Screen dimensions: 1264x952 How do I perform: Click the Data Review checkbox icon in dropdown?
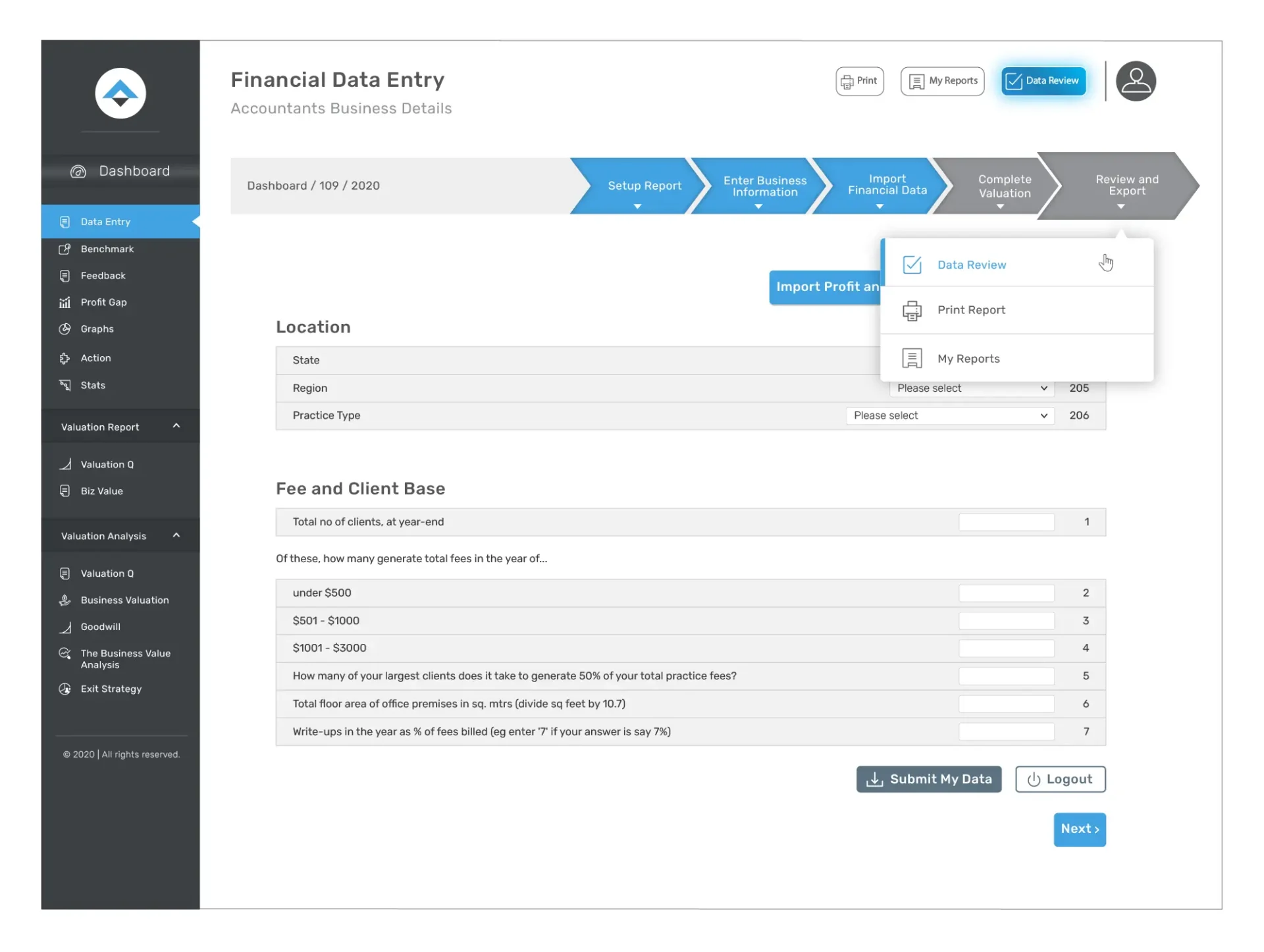tap(911, 265)
